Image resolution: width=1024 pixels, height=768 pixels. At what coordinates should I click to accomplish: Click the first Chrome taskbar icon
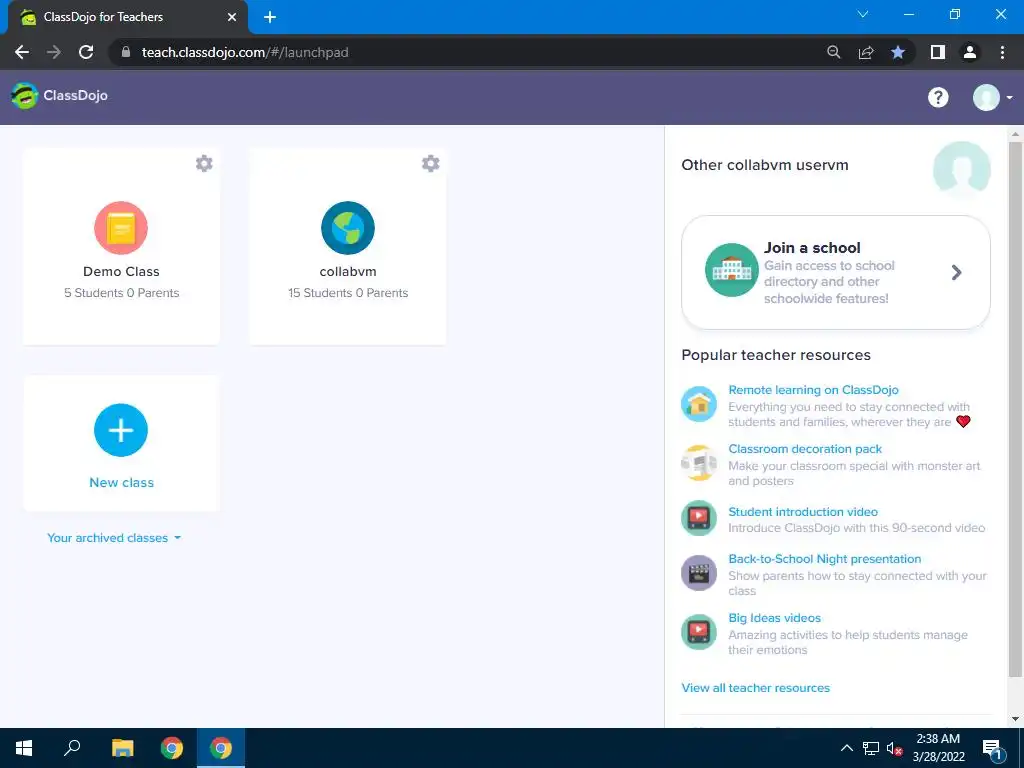pos(172,748)
